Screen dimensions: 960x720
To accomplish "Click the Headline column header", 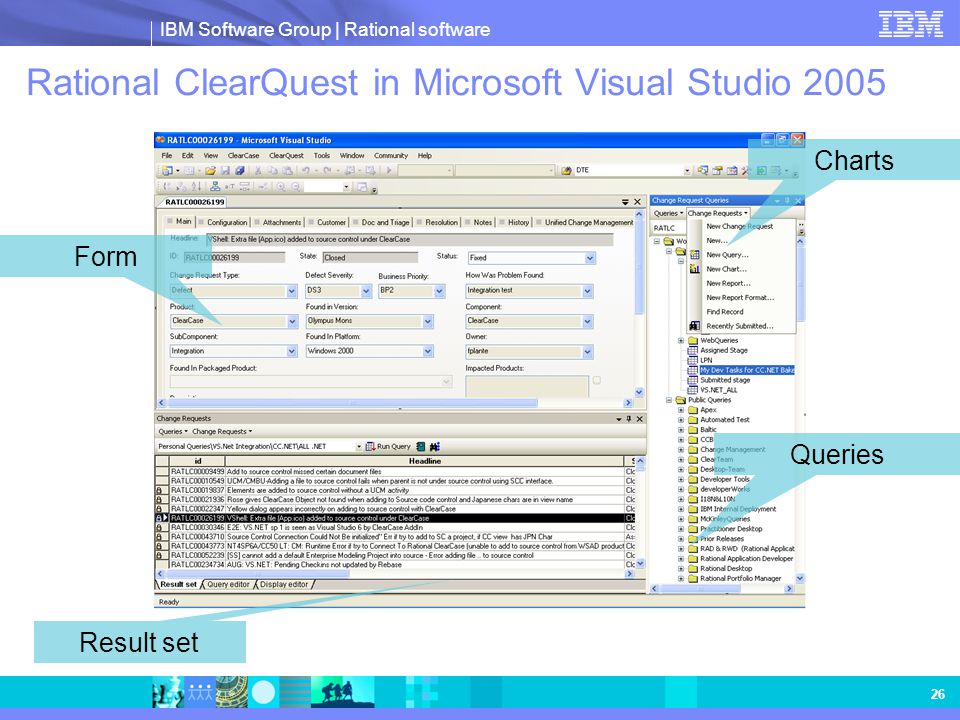I will click(424, 461).
